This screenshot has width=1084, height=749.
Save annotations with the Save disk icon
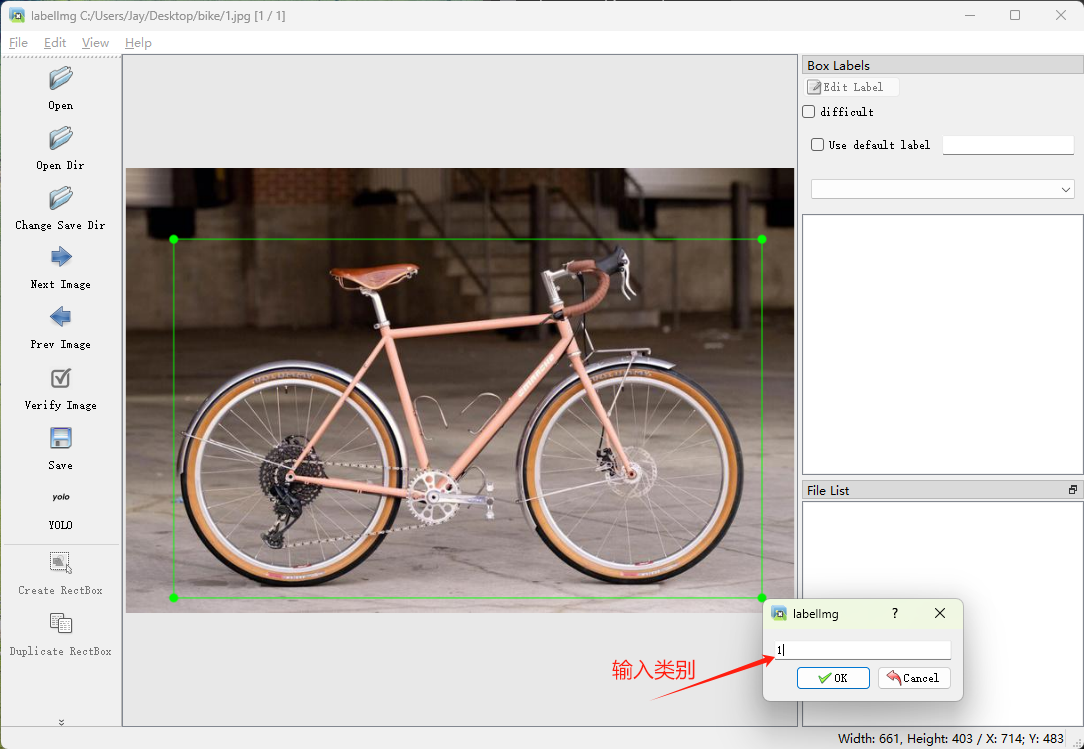pyautogui.click(x=61, y=438)
